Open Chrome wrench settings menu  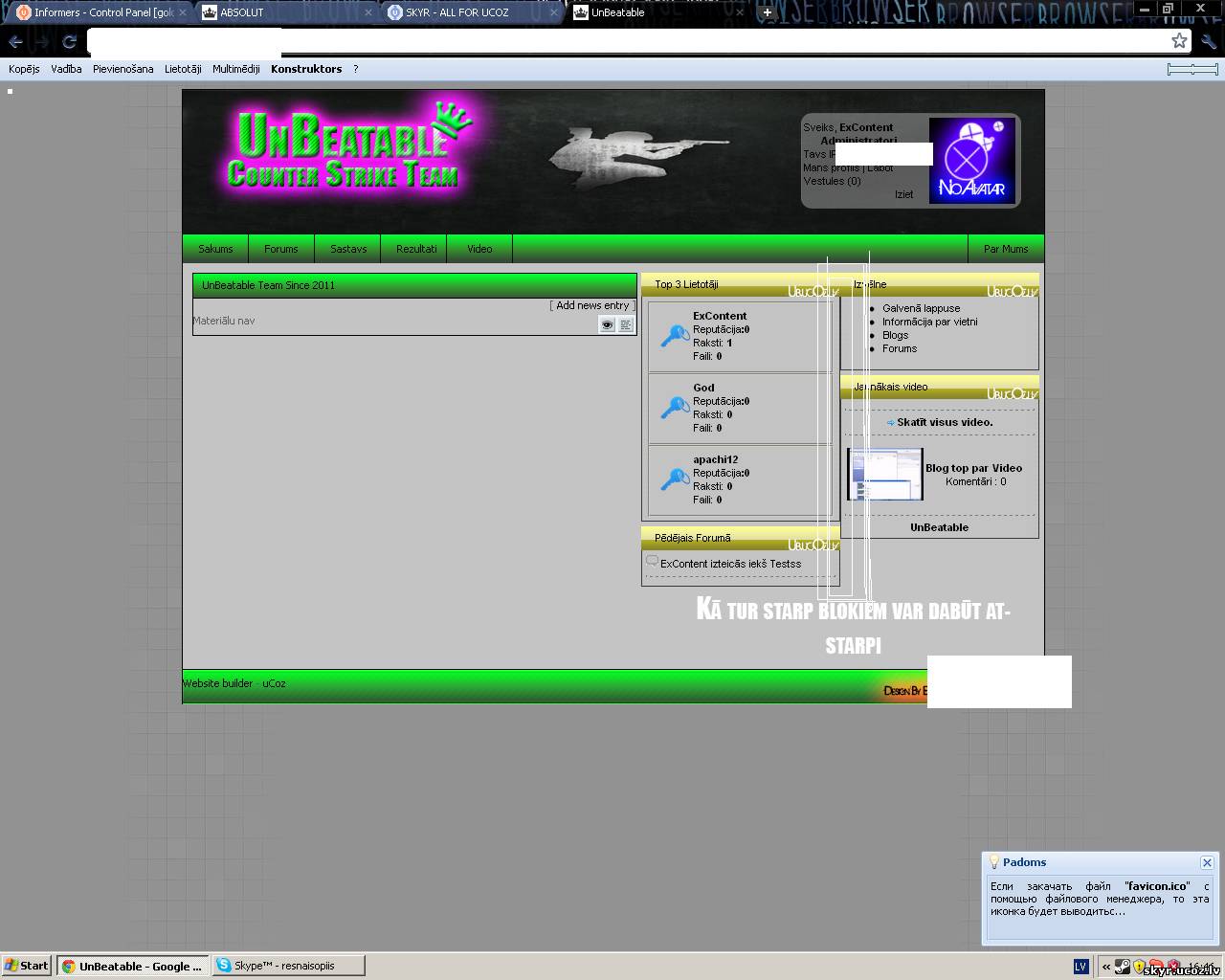click(1208, 41)
